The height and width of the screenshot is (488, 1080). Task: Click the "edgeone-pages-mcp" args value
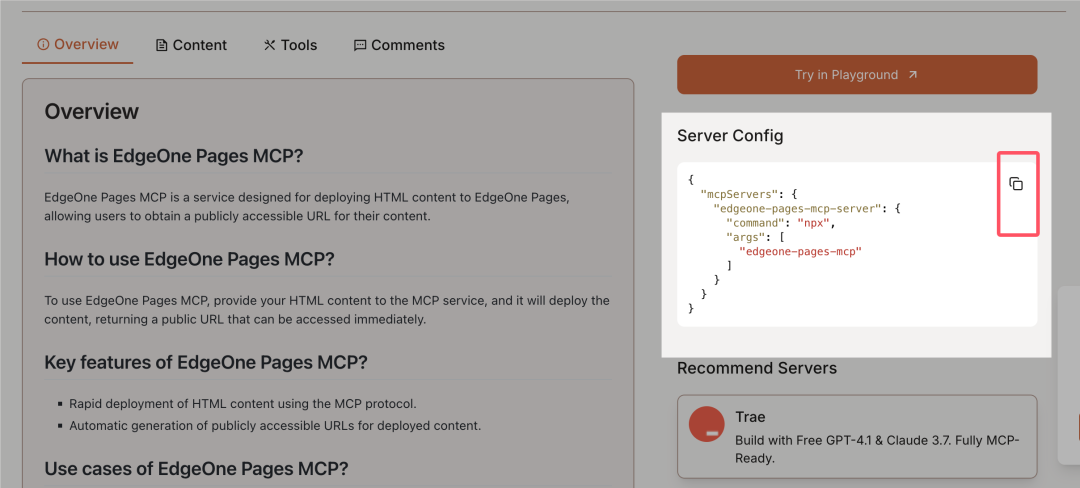point(800,251)
